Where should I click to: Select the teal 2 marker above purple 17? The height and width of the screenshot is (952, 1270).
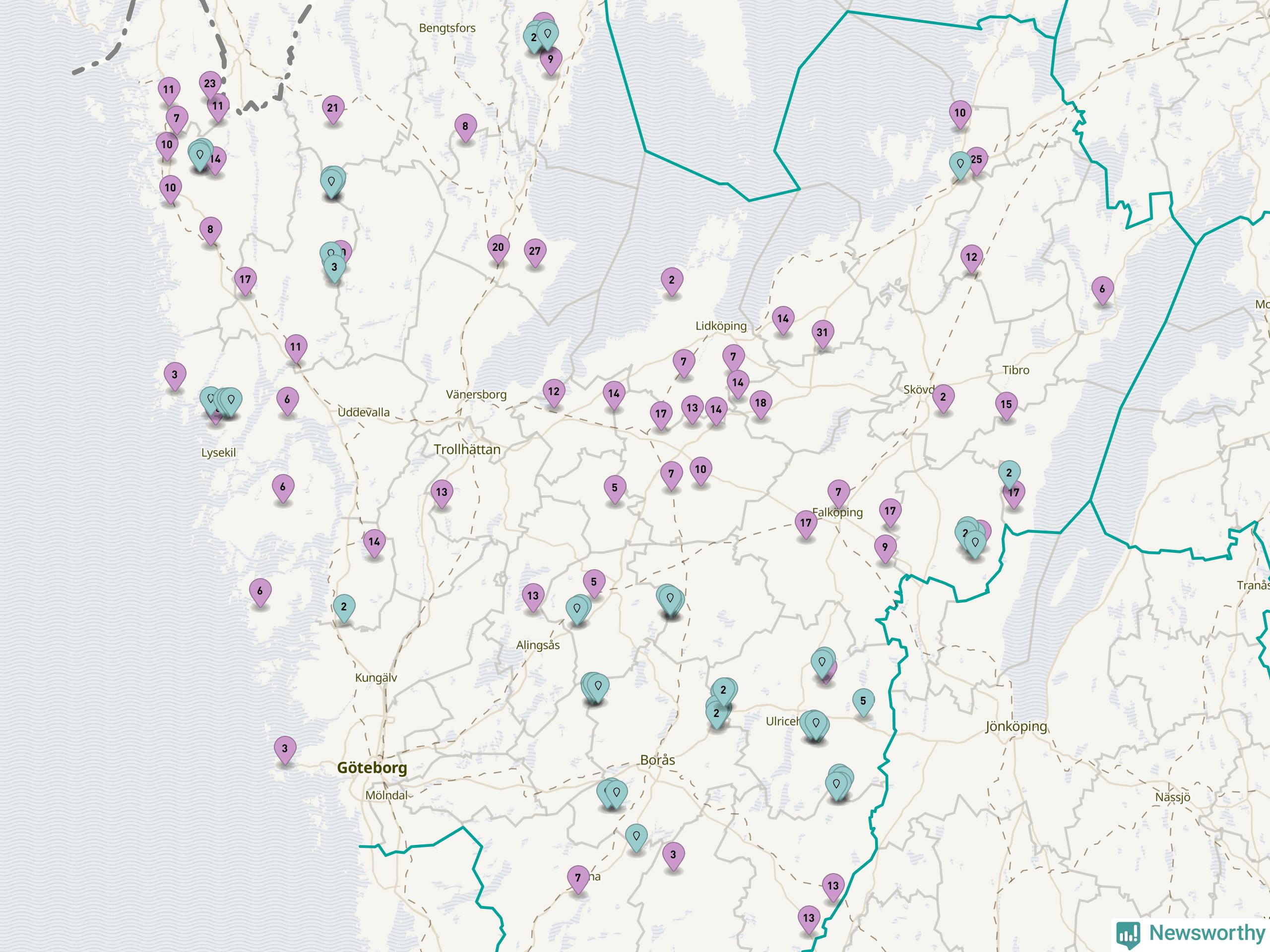(1009, 474)
